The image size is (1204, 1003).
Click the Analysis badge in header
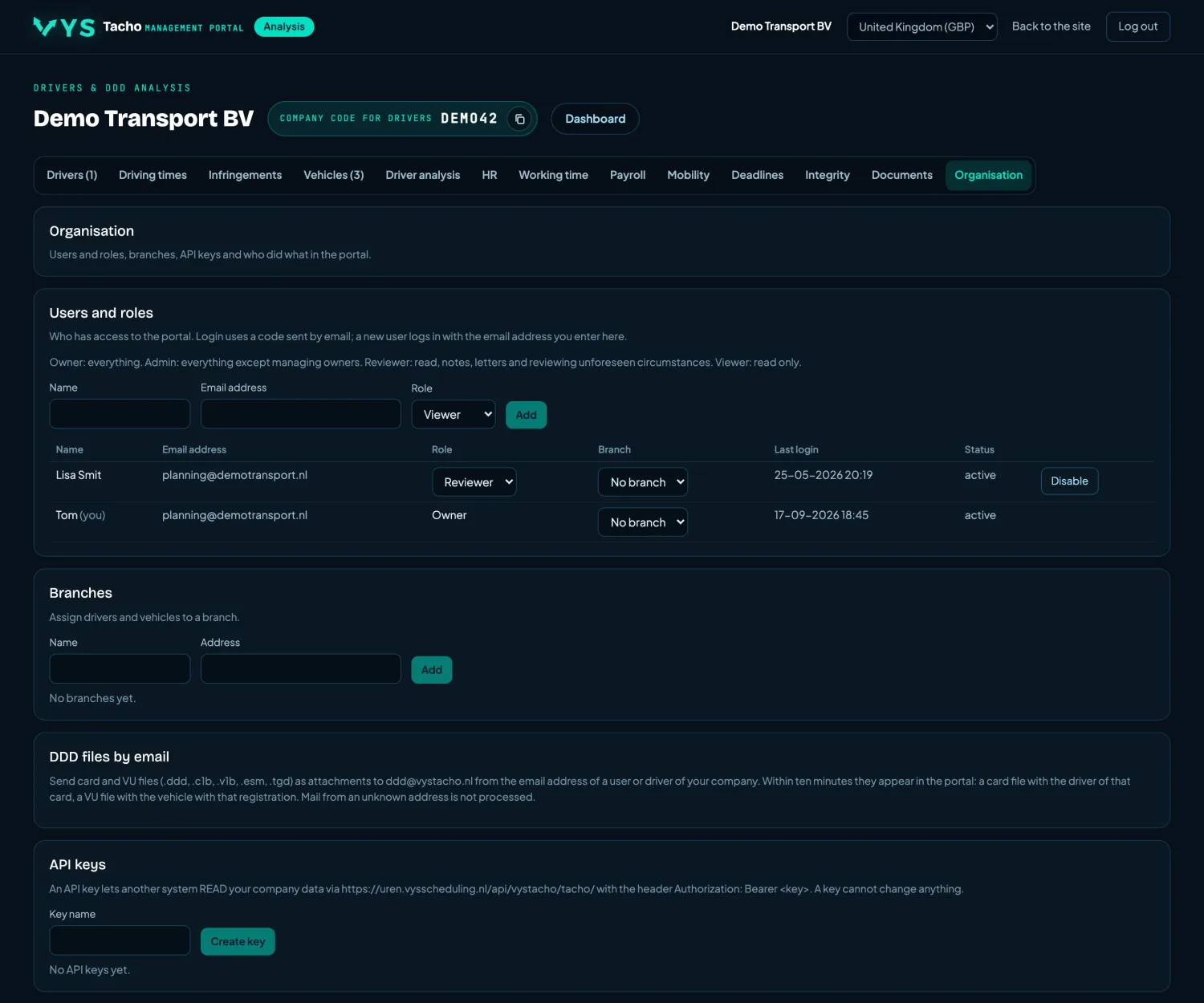284,26
